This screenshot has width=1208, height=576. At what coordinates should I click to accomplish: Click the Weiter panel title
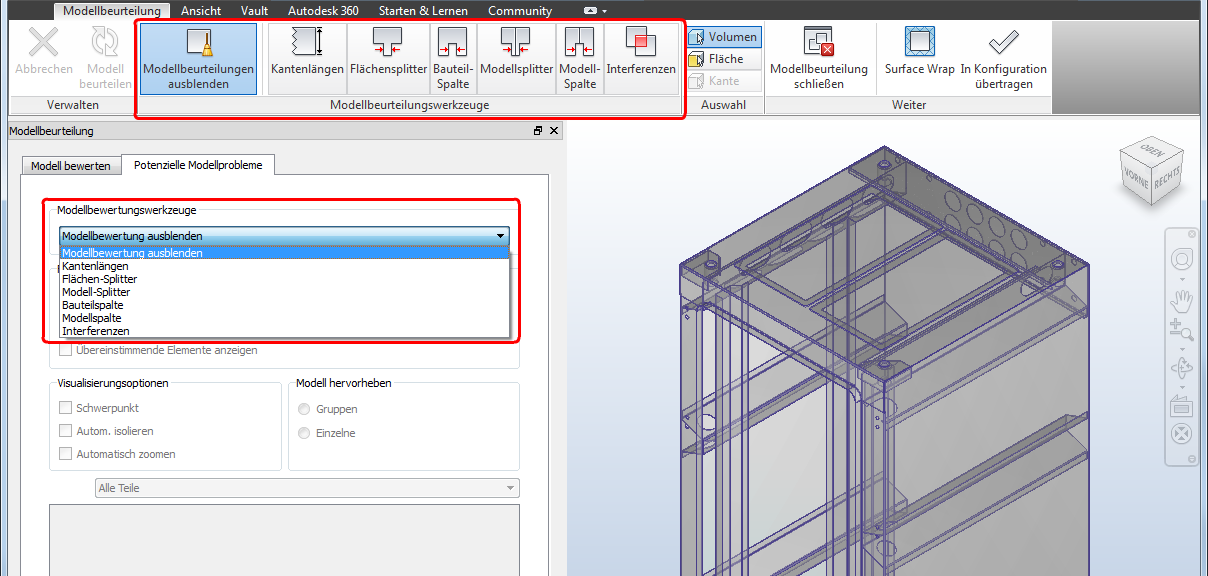click(909, 105)
